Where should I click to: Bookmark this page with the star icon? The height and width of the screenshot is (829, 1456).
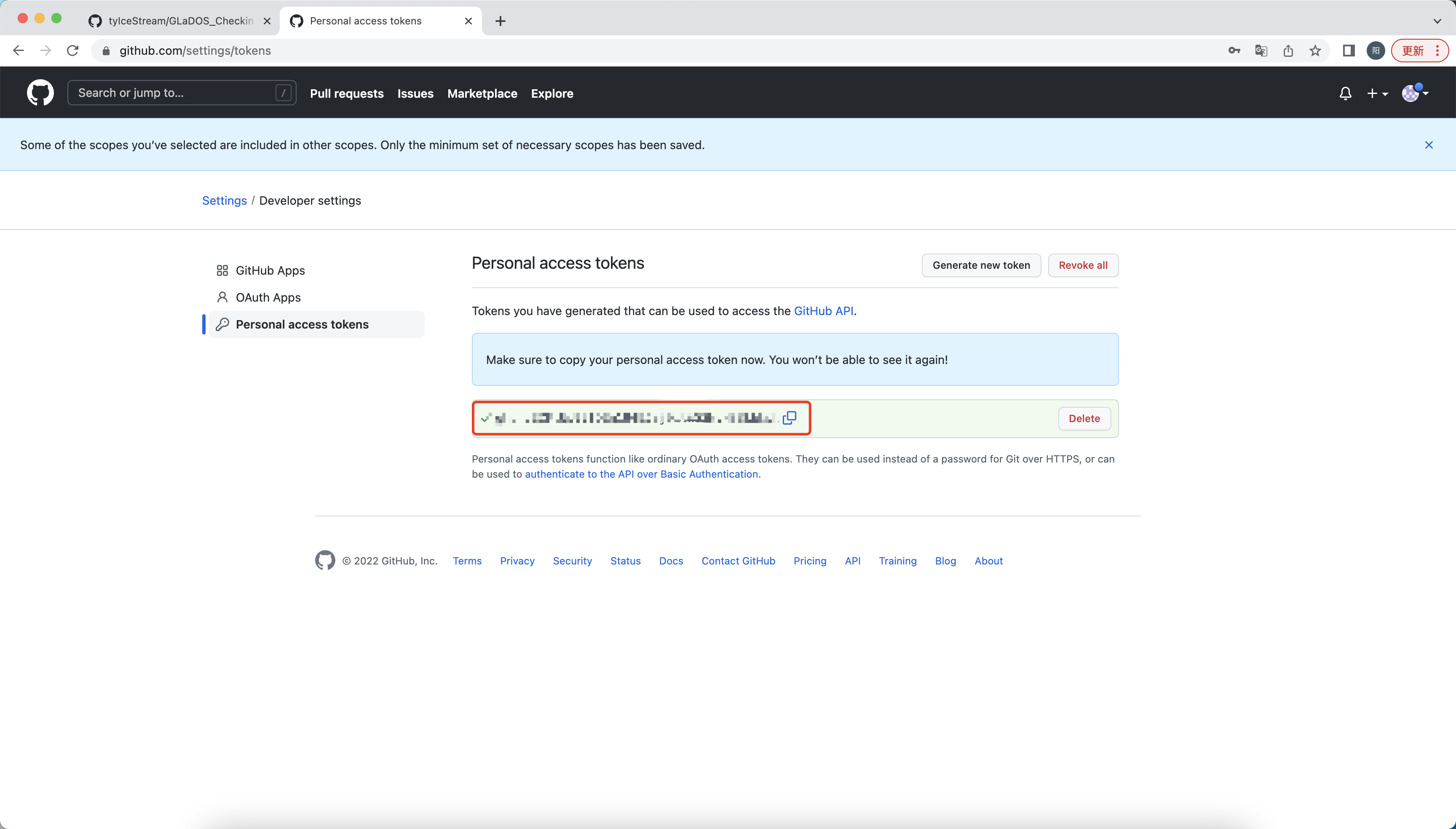(1315, 51)
